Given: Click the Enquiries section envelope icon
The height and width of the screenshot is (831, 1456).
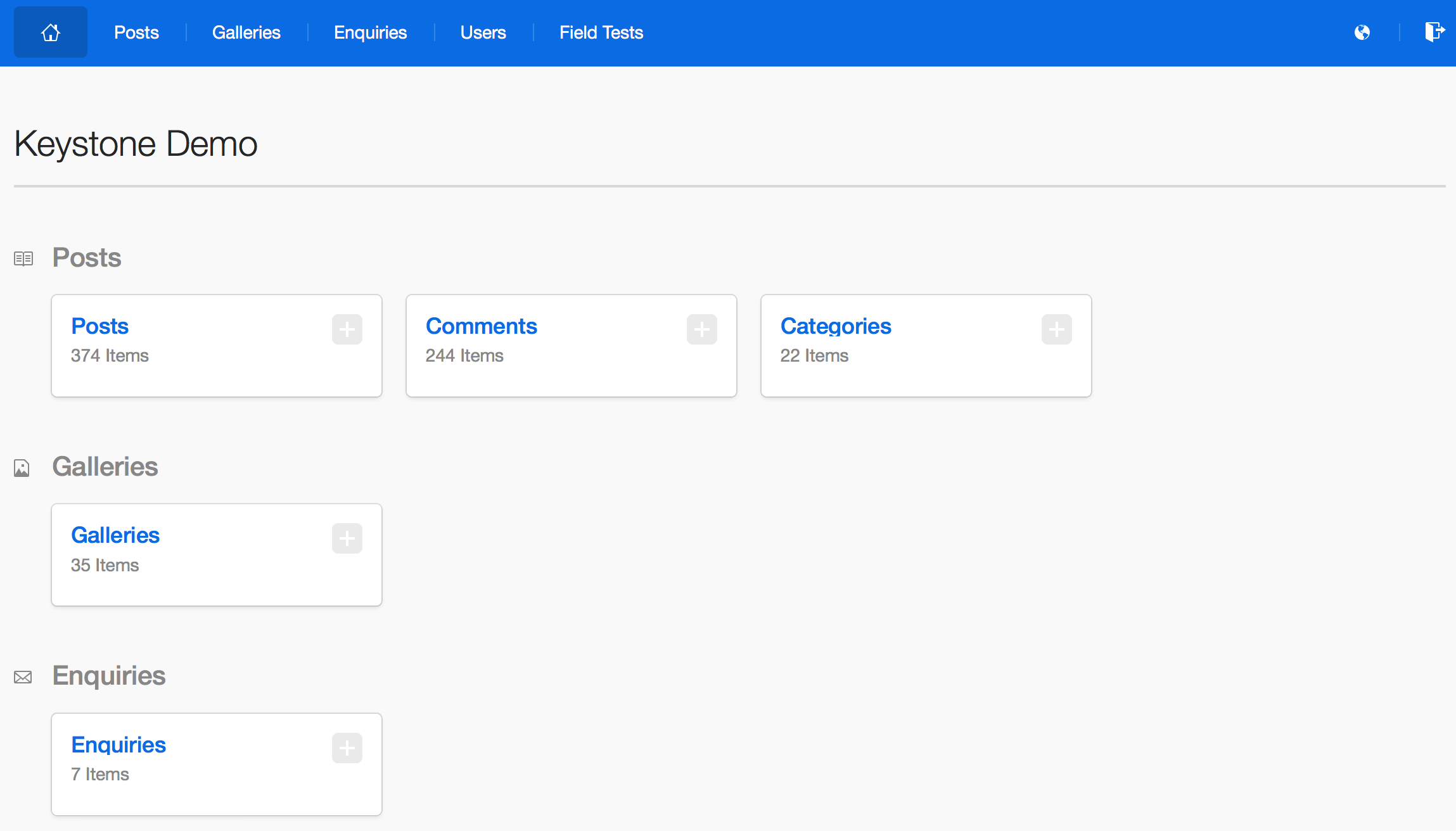Looking at the screenshot, I should pyautogui.click(x=23, y=677).
